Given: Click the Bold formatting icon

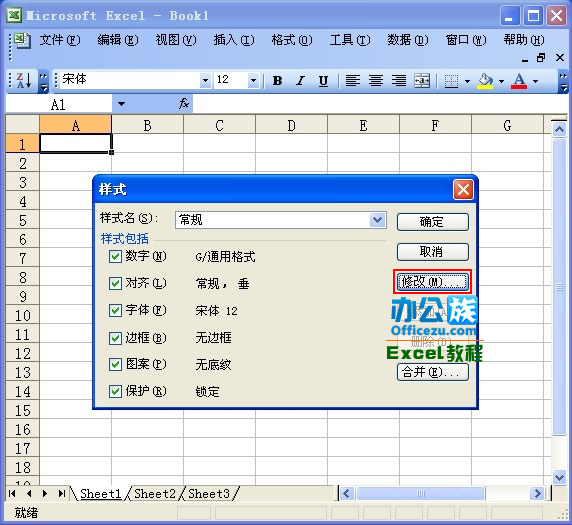Looking at the screenshot, I should (278, 81).
